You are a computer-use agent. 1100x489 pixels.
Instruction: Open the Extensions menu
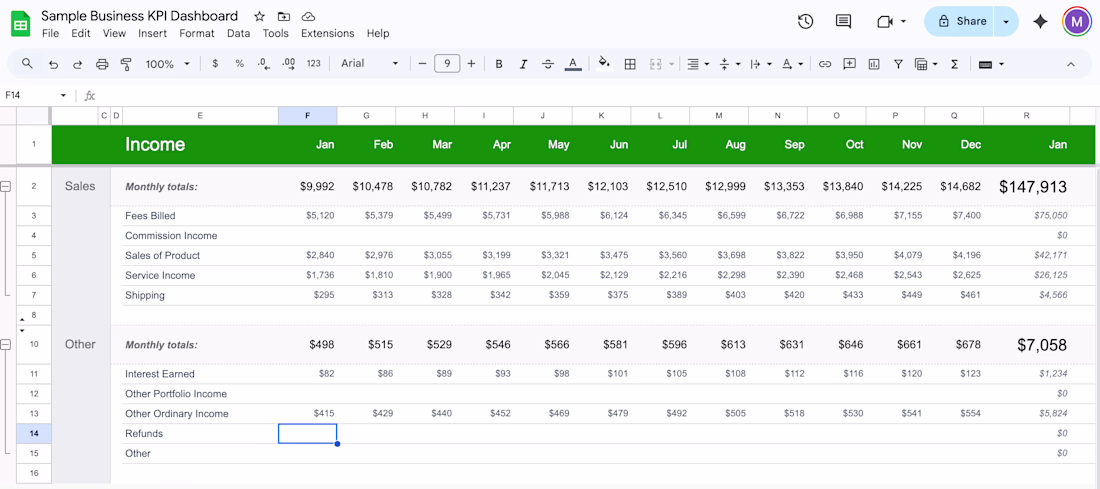327,33
